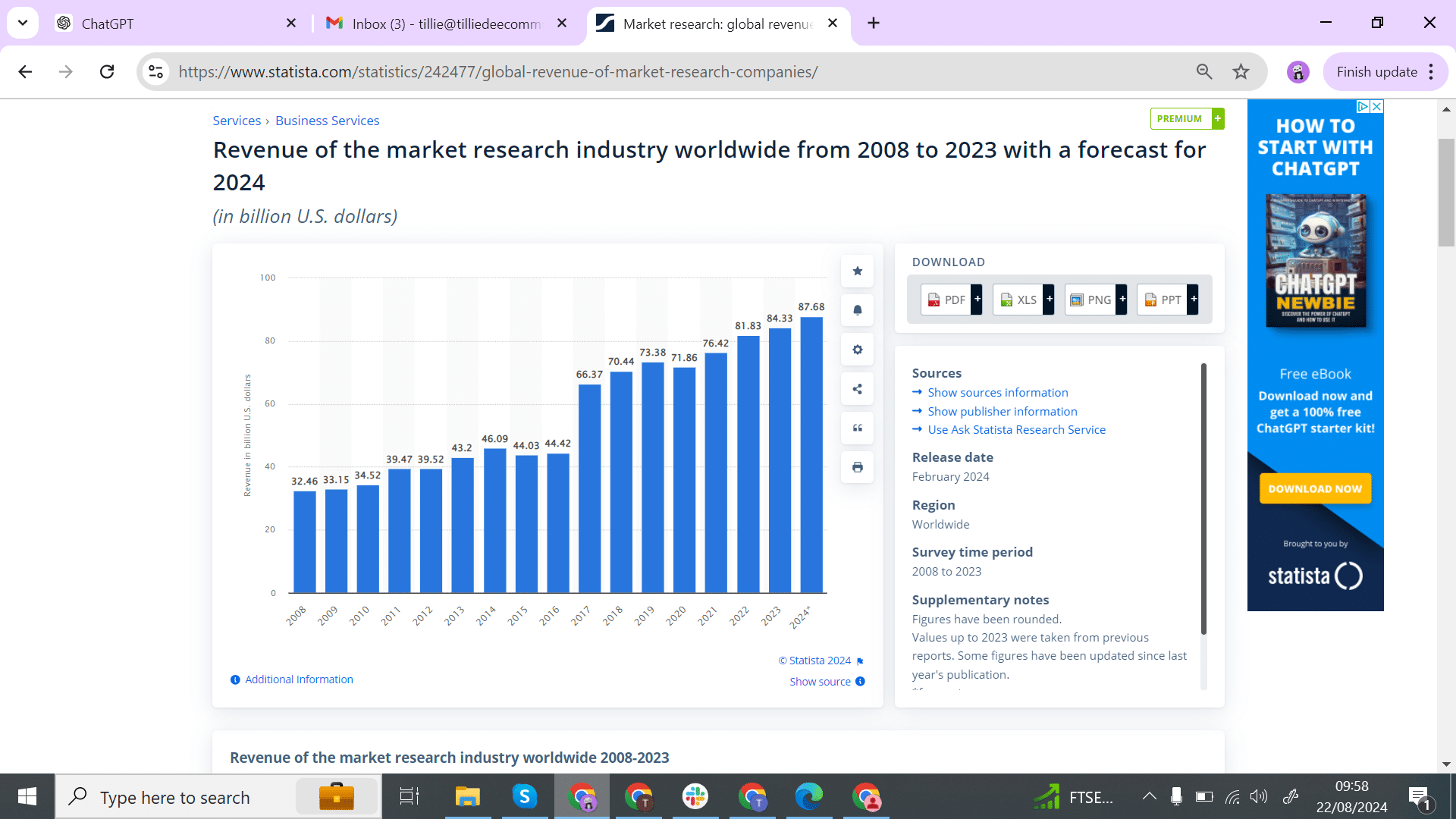Open the Business Services breadcrumb link
1456x819 pixels.
[x=327, y=121]
